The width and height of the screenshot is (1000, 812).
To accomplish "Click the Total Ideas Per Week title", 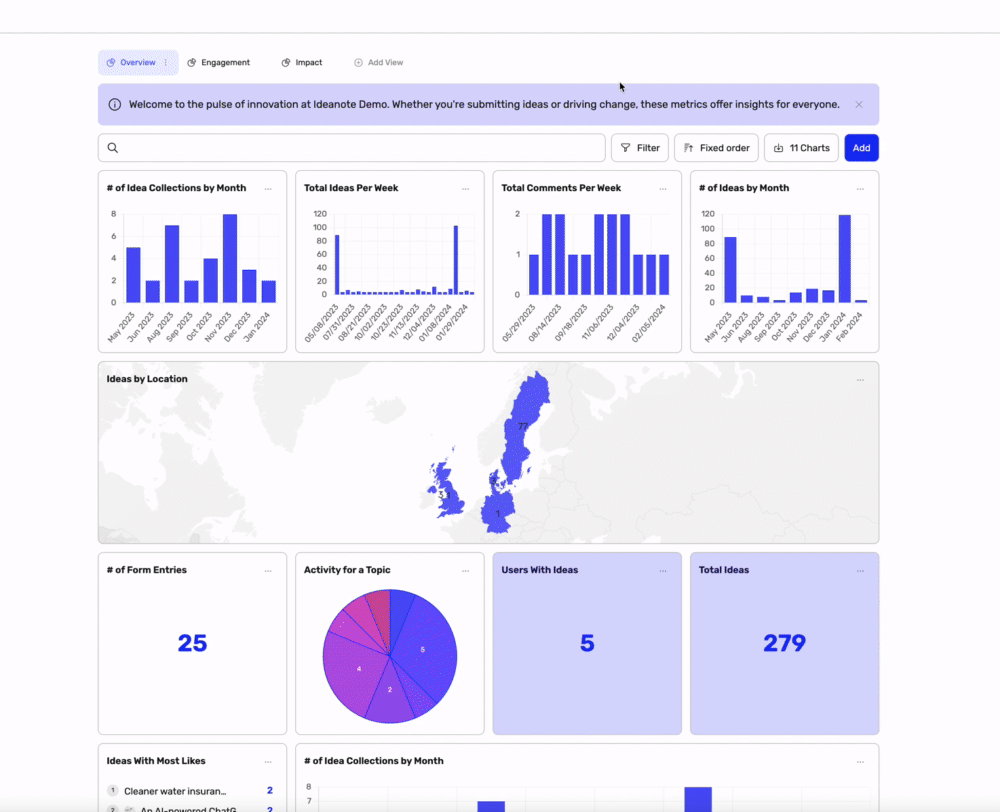I will pyautogui.click(x=351, y=188).
